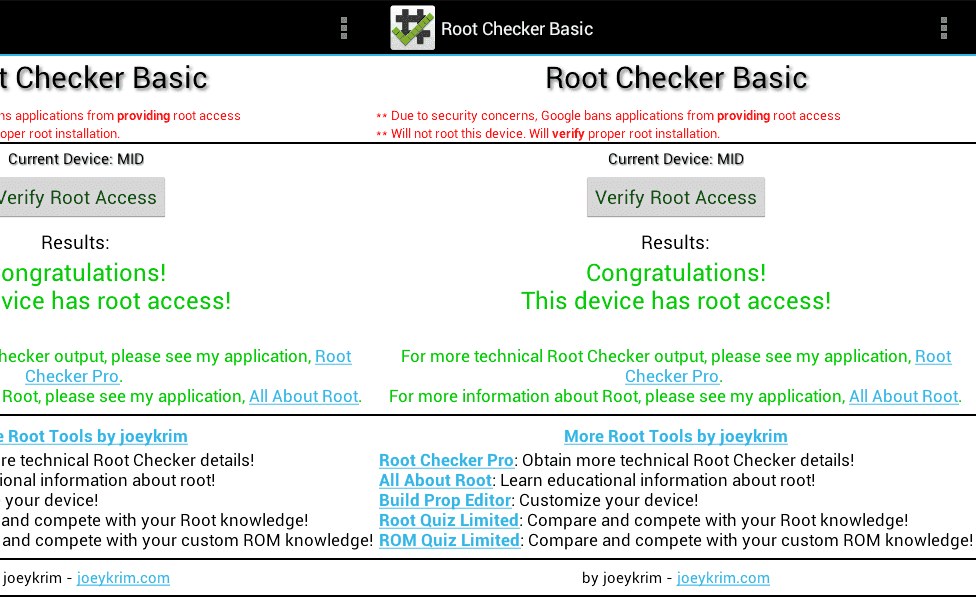This screenshot has width=976, height=600.
Task: Visit joeykrim.com in the right pane footer
Action: tap(723, 578)
